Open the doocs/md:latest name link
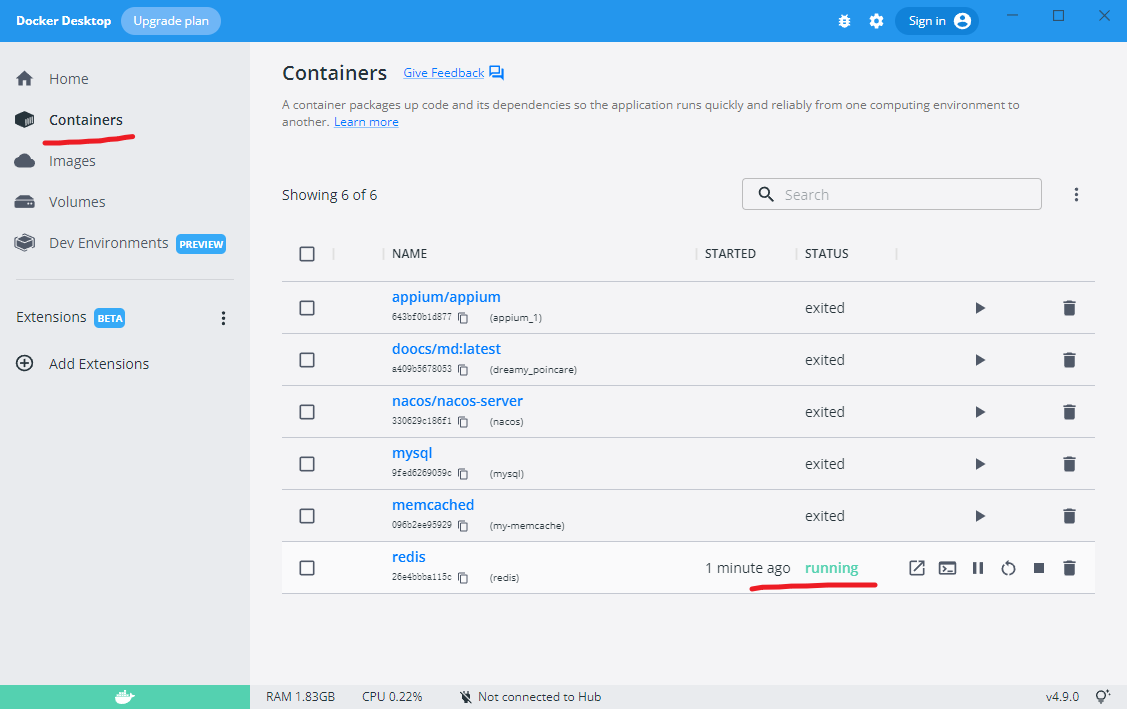 [x=446, y=349]
